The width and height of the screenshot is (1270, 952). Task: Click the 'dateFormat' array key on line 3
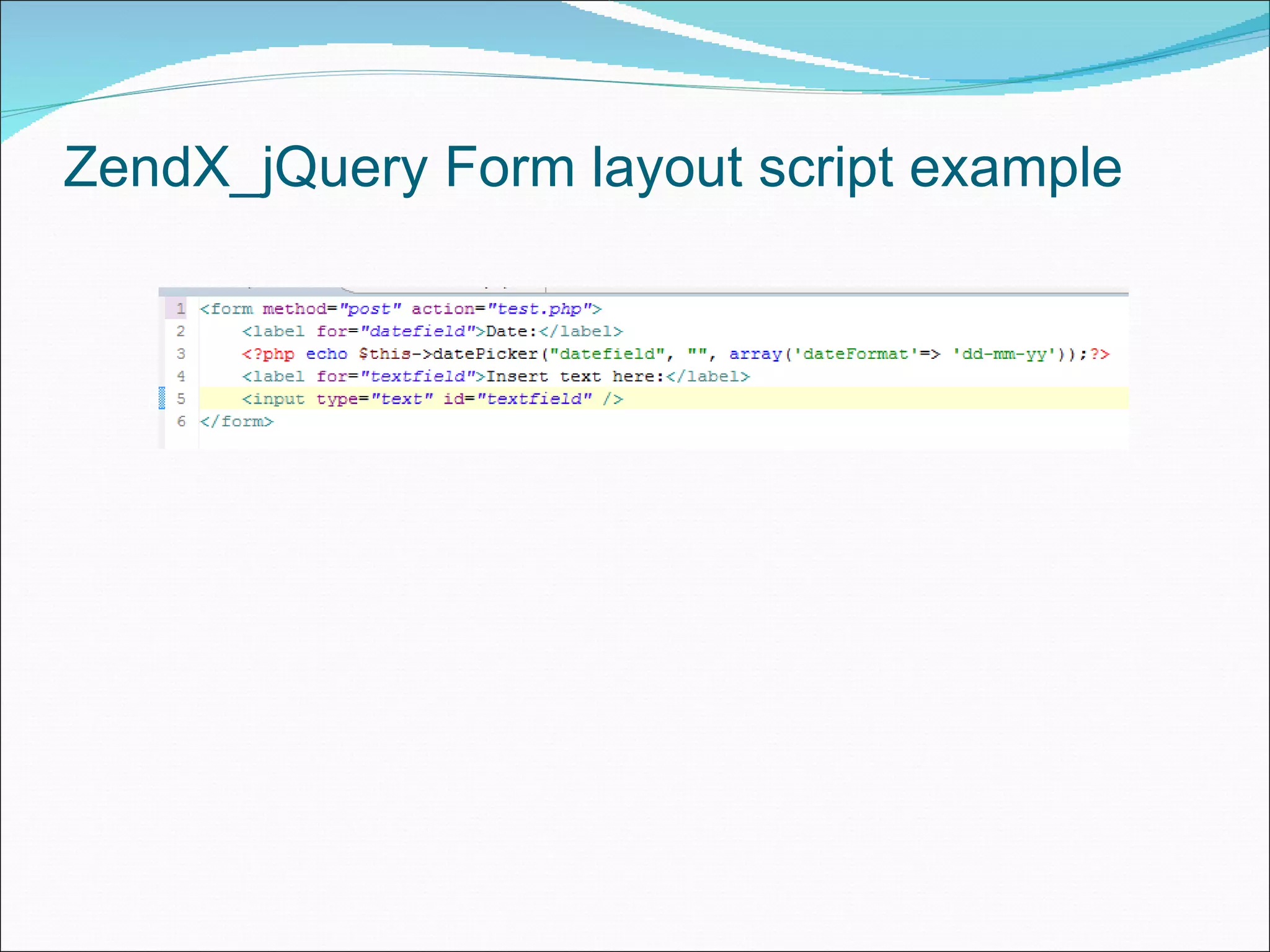(x=856, y=354)
